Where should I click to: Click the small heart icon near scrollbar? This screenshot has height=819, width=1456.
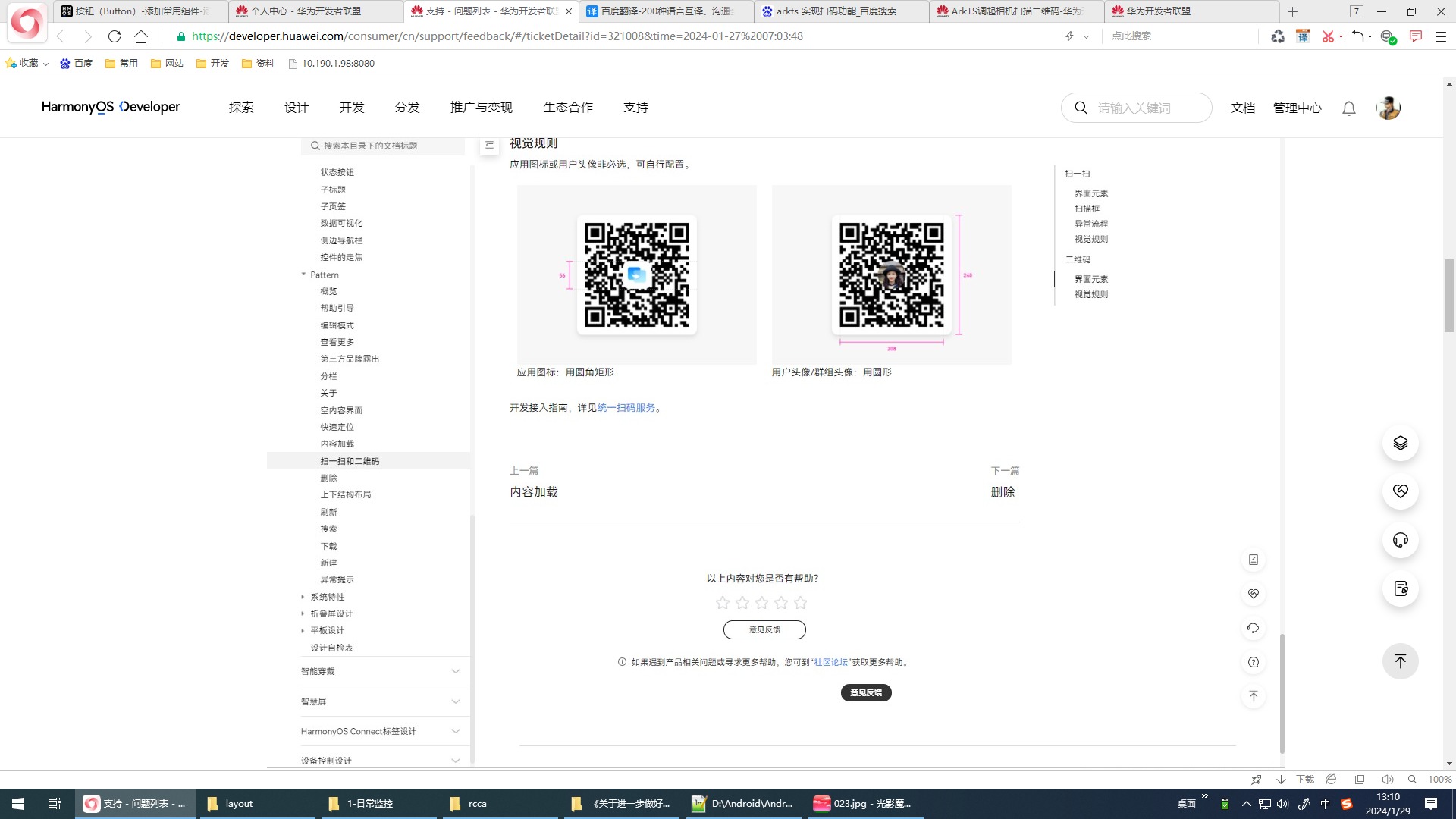pos(1254,594)
